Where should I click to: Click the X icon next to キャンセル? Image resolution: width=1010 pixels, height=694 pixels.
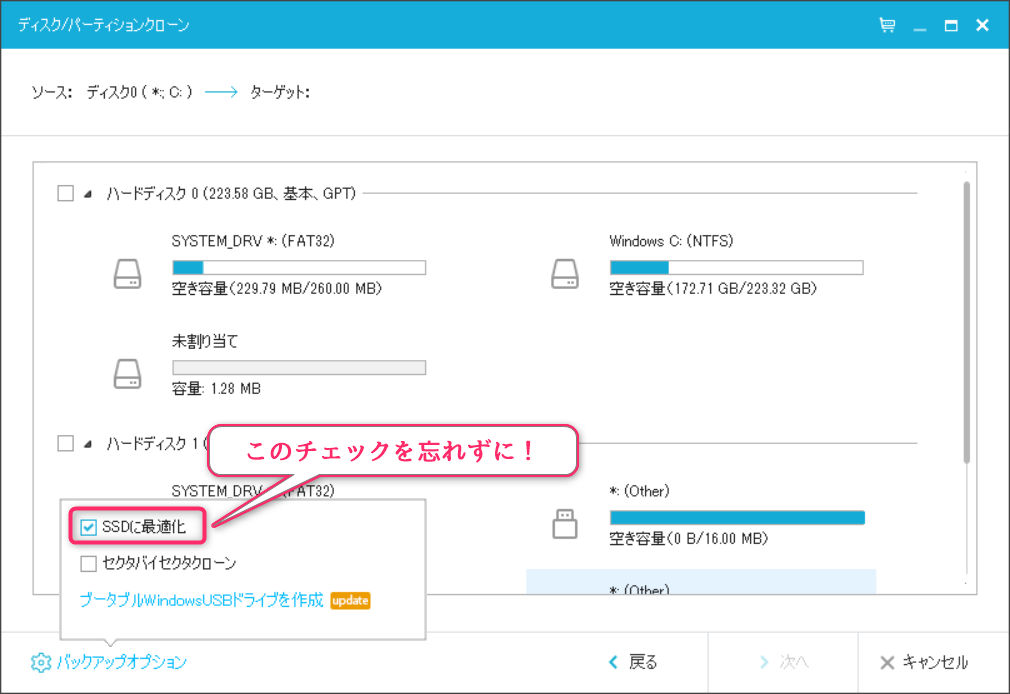(x=886, y=662)
